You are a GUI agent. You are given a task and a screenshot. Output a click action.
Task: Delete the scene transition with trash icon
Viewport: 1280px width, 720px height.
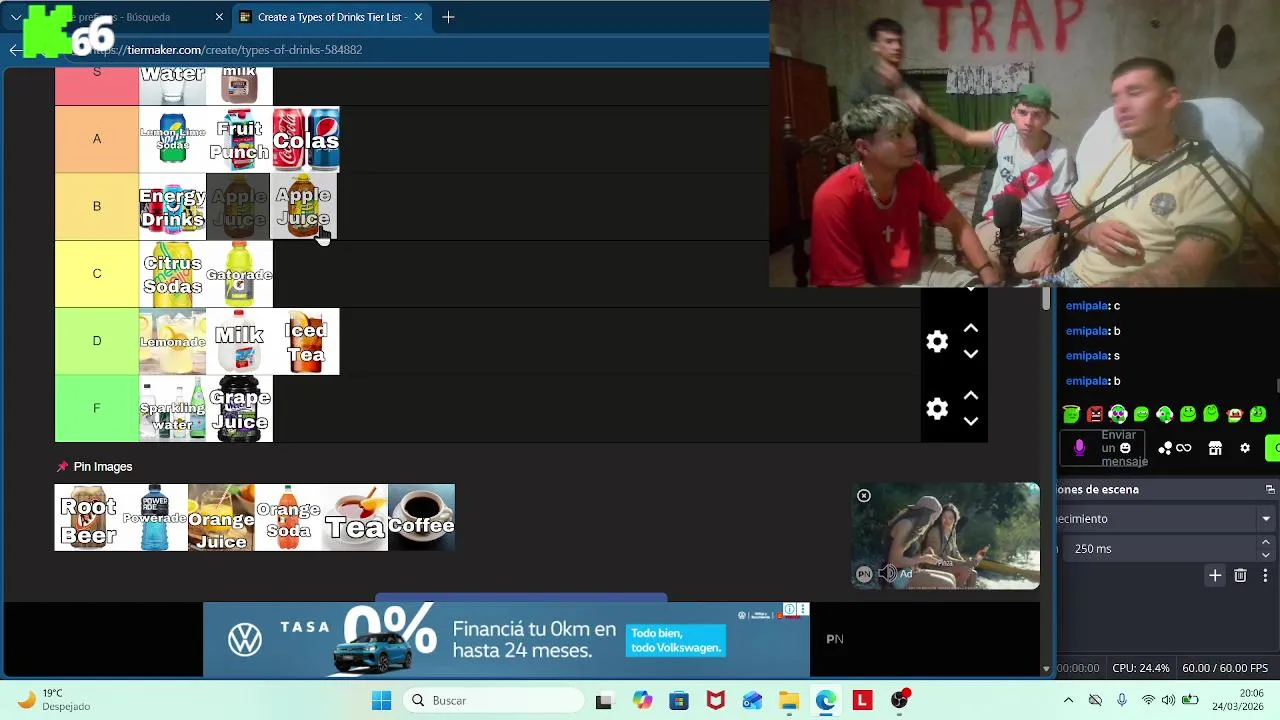click(1240, 576)
